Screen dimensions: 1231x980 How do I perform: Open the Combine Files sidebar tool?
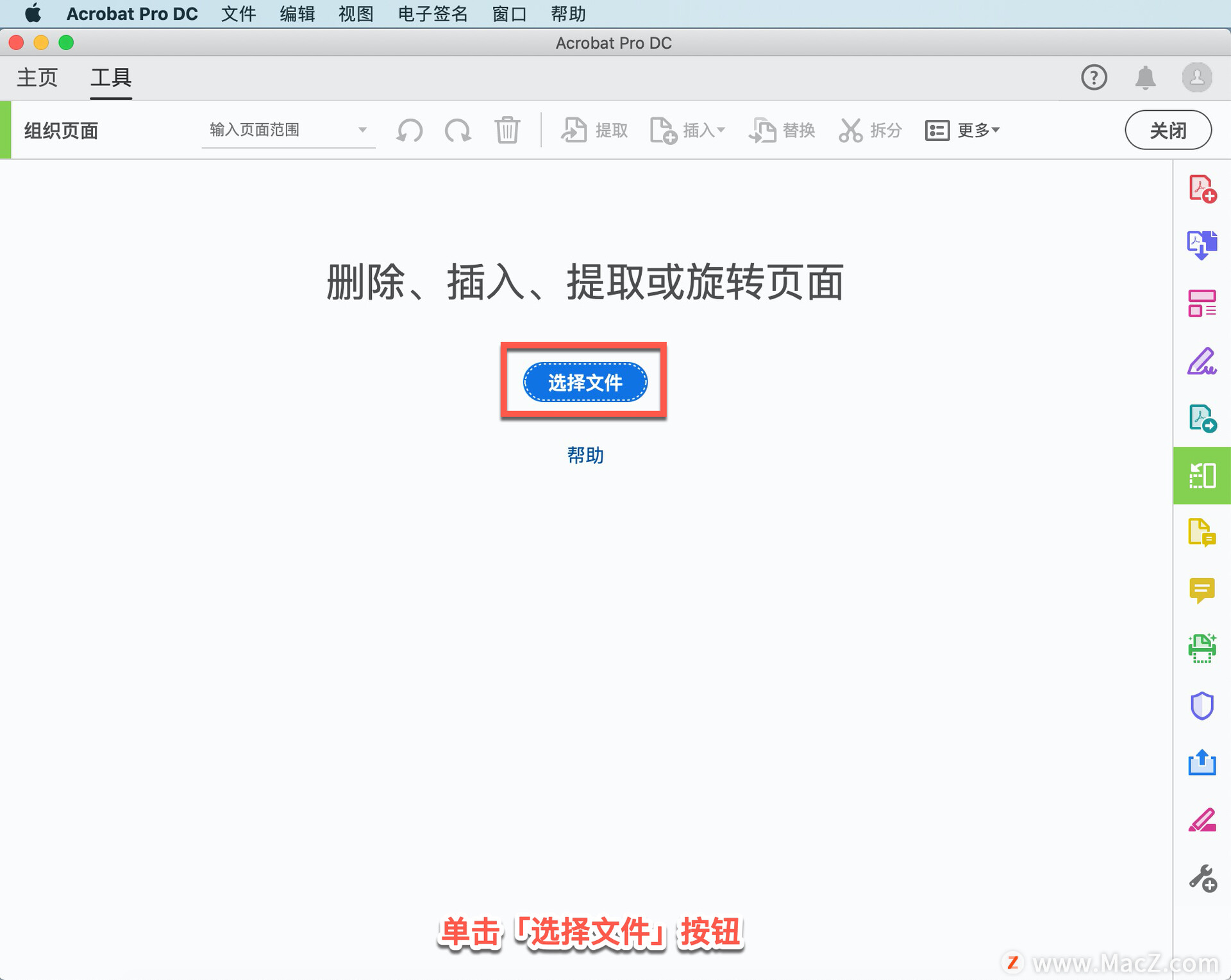click(x=1202, y=245)
